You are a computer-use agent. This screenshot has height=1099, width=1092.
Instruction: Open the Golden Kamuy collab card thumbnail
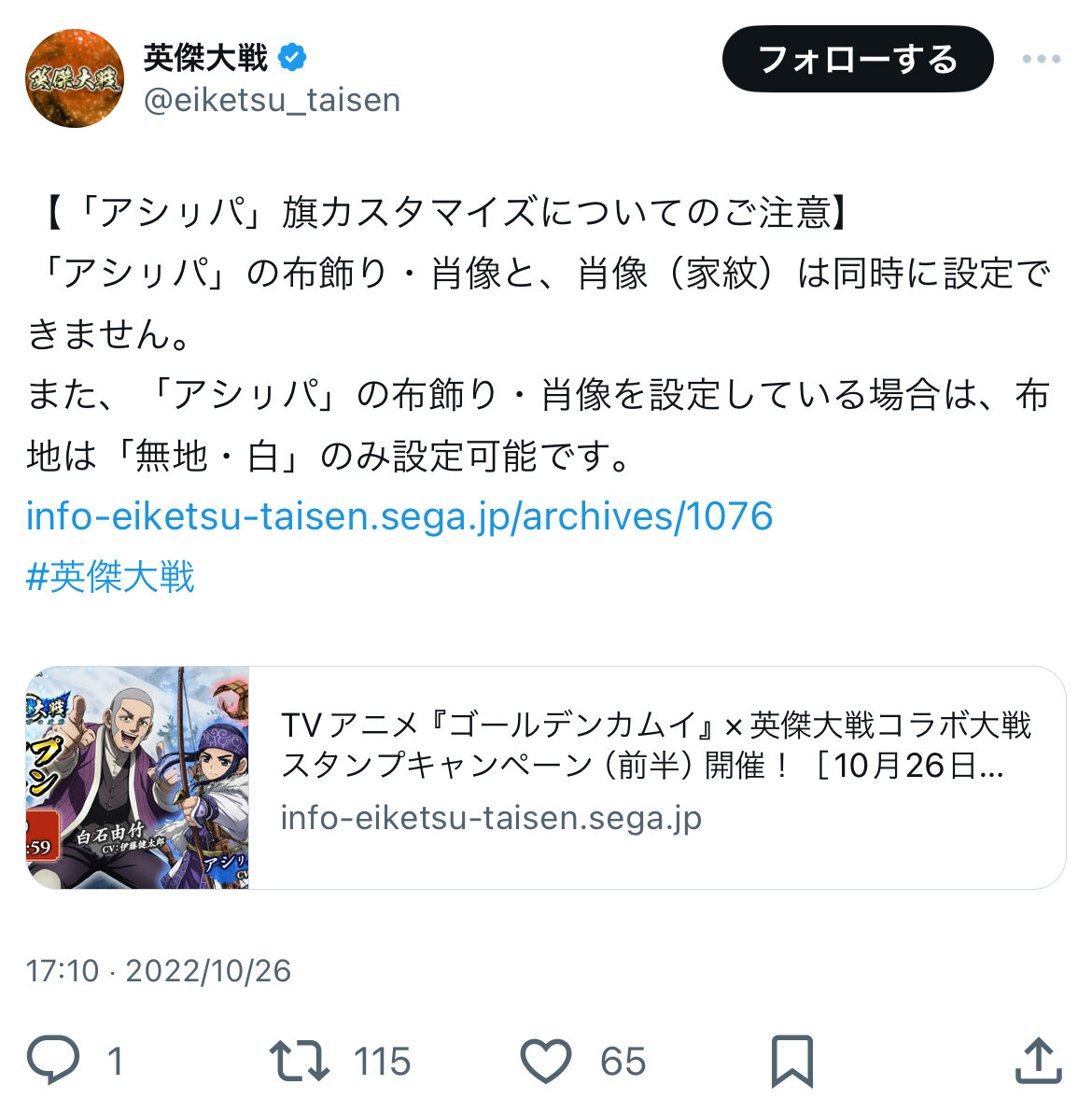click(x=137, y=777)
